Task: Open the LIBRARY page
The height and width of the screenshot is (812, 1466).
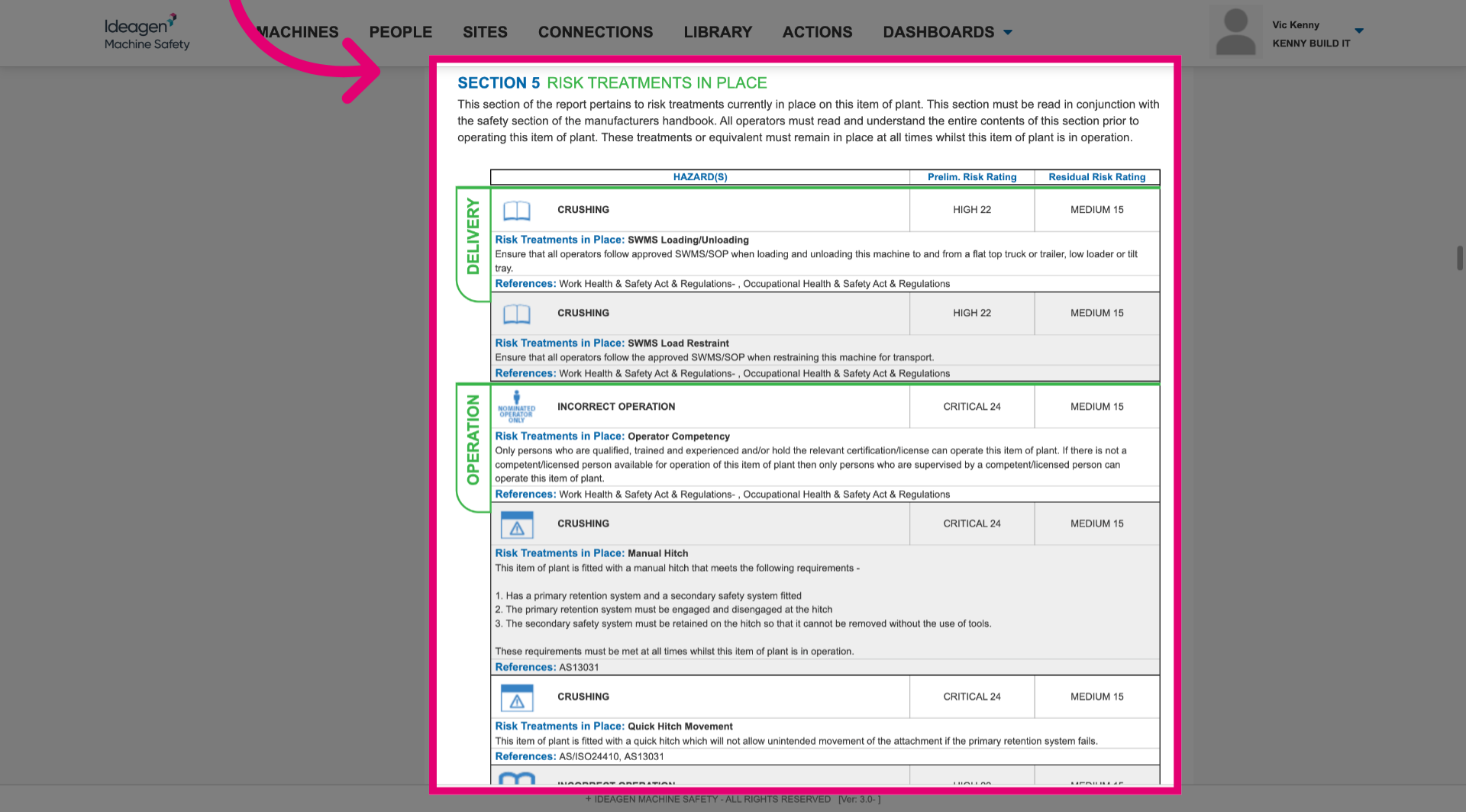Action: (718, 32)
